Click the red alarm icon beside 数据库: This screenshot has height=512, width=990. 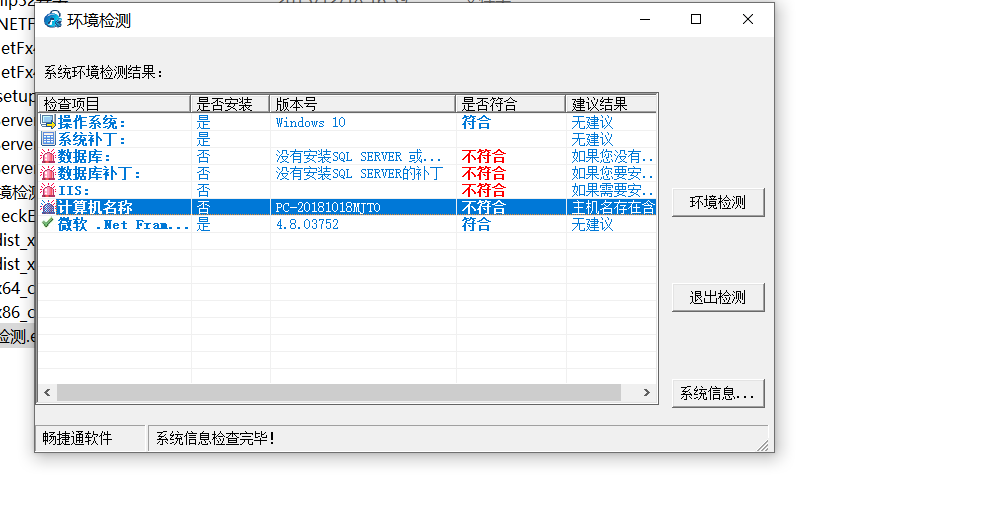48,156
